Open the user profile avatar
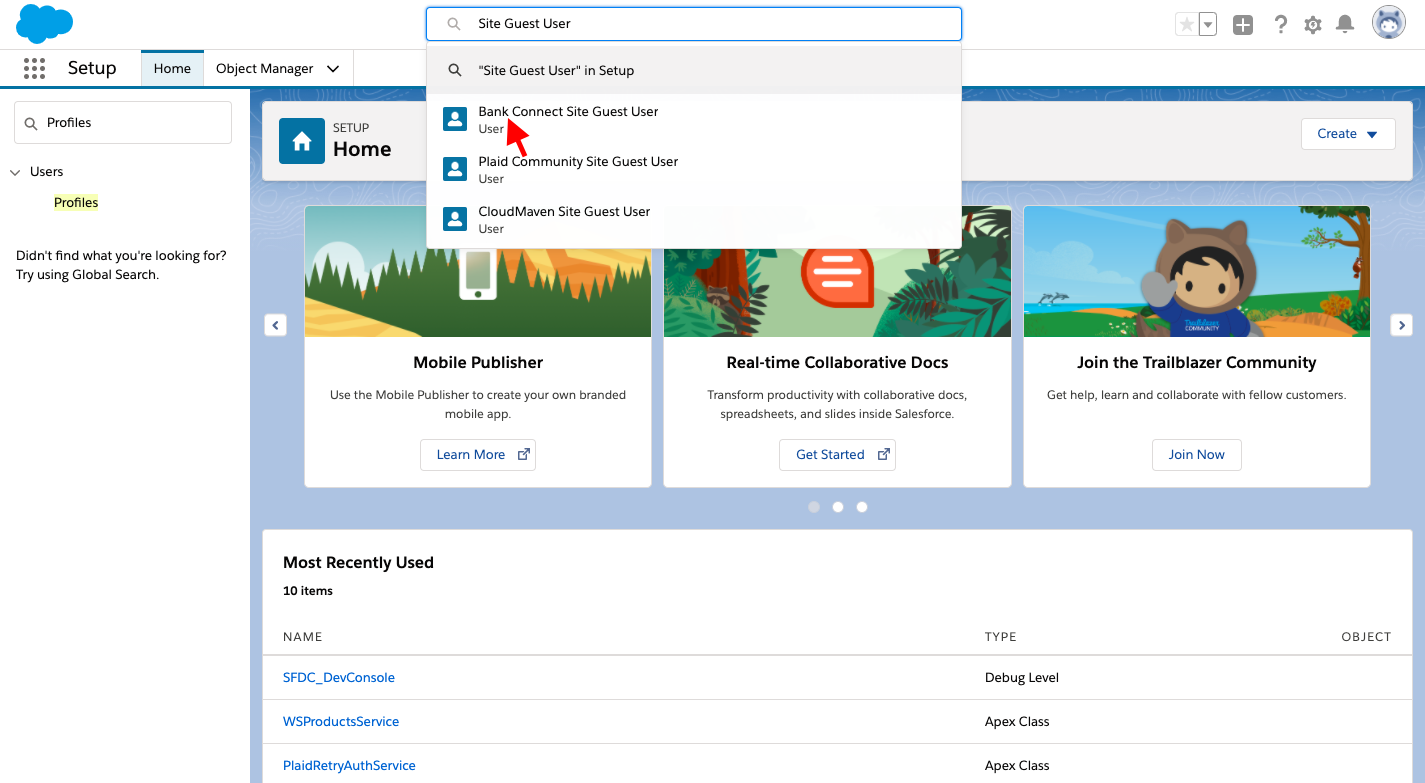 (x=1389, y=24)
